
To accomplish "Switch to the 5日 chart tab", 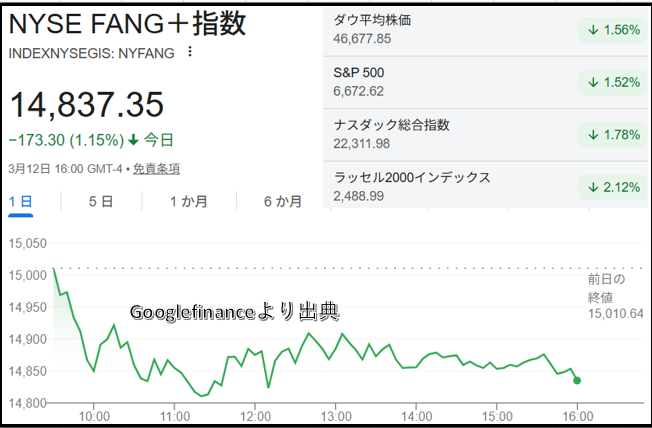I will pyautogui.click(x=100, y=202).
